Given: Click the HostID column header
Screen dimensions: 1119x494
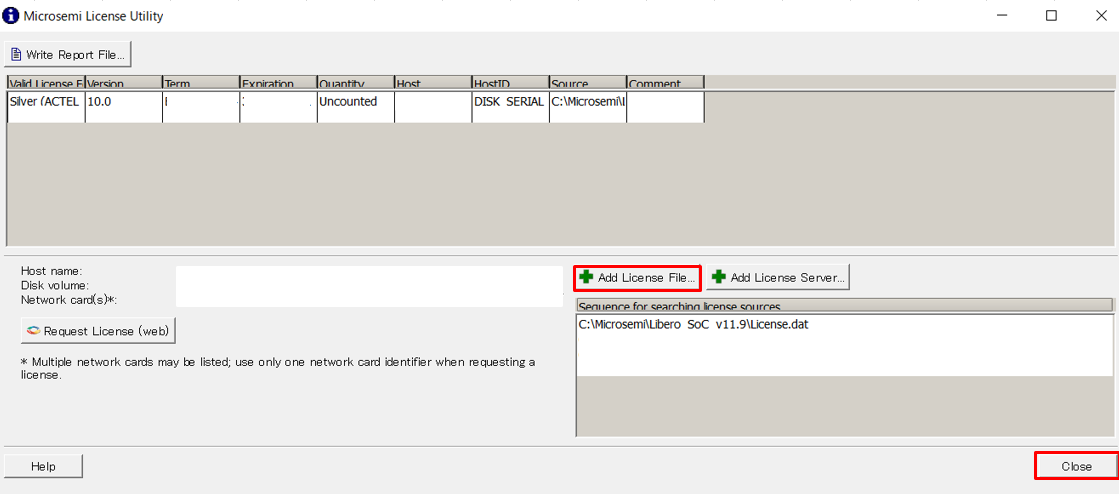Looking at the screenshot, I should 510,83.
